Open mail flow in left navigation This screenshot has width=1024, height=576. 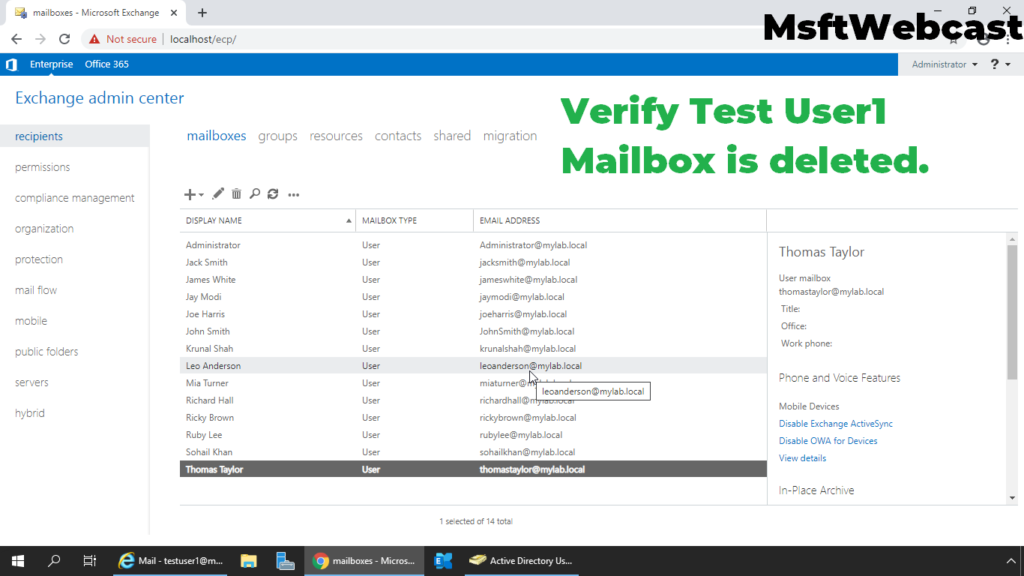point(36,290)
